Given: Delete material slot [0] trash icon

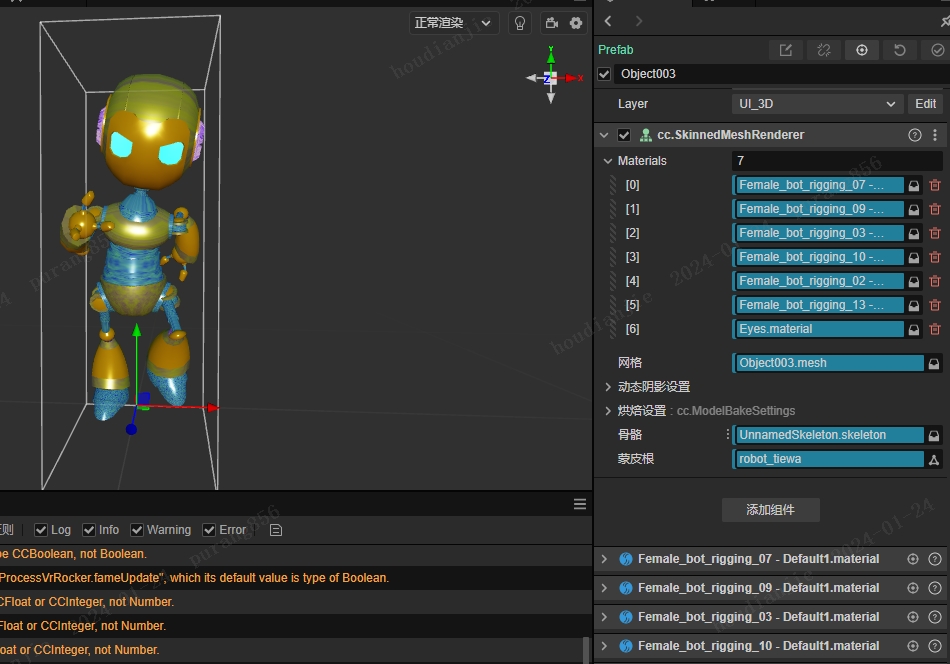Looking at the screenshot, I should point(935,185).
